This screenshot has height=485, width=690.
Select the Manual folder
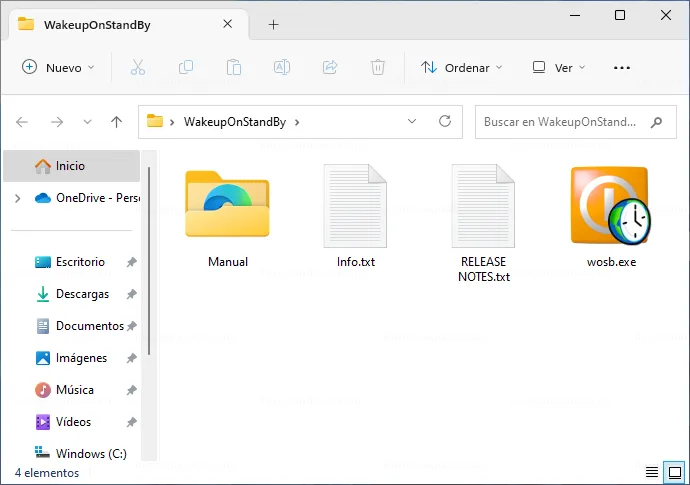(228, 218)
